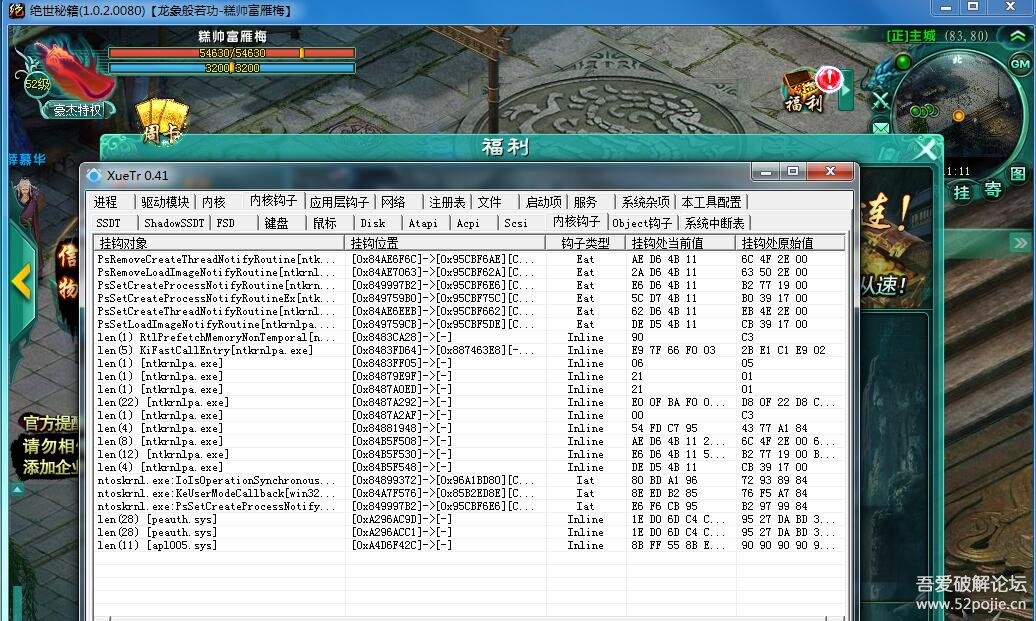Sort by the 钩子类型 column header

585,243
